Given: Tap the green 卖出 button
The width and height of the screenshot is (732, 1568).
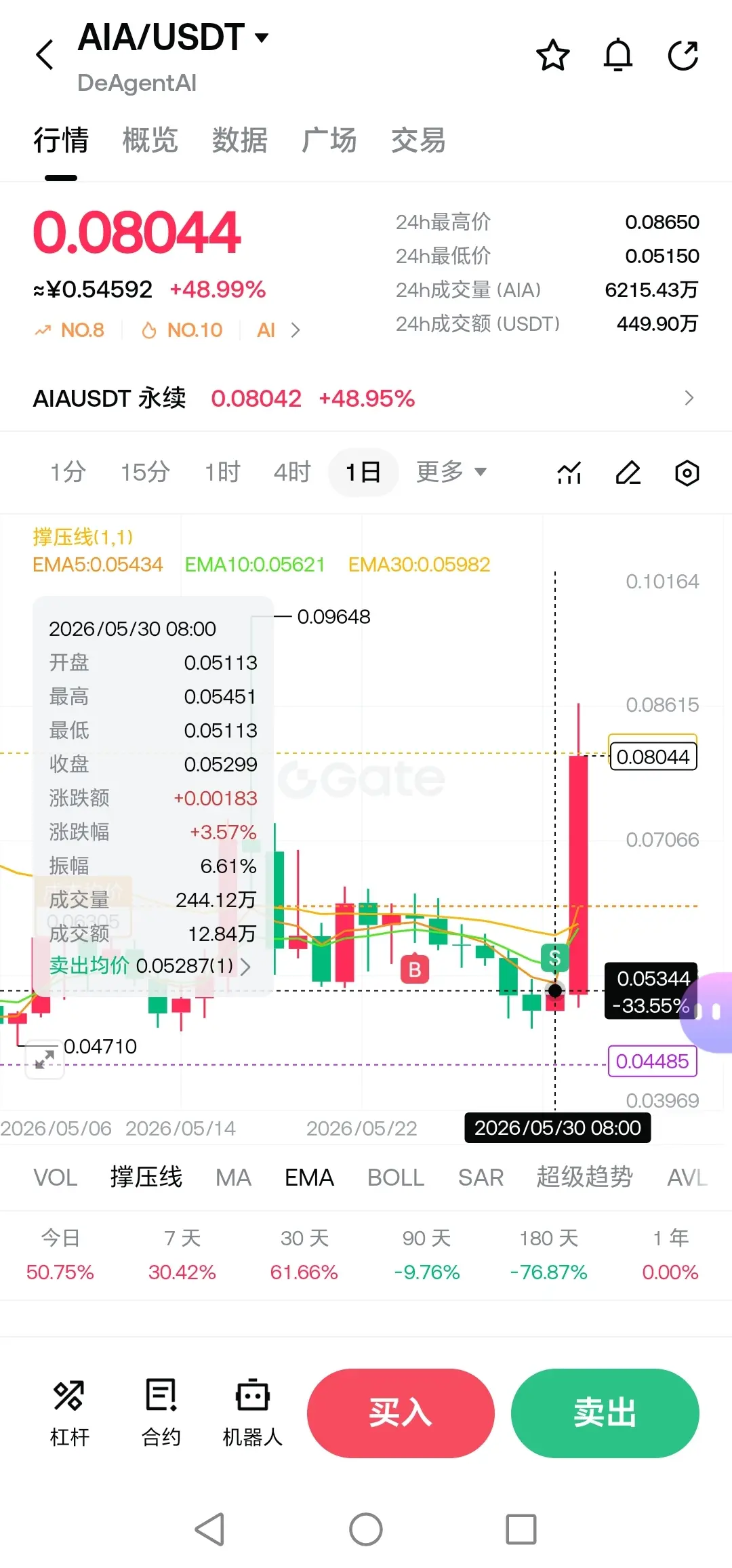Looking at the screenshot, I should pos(605,1413).
